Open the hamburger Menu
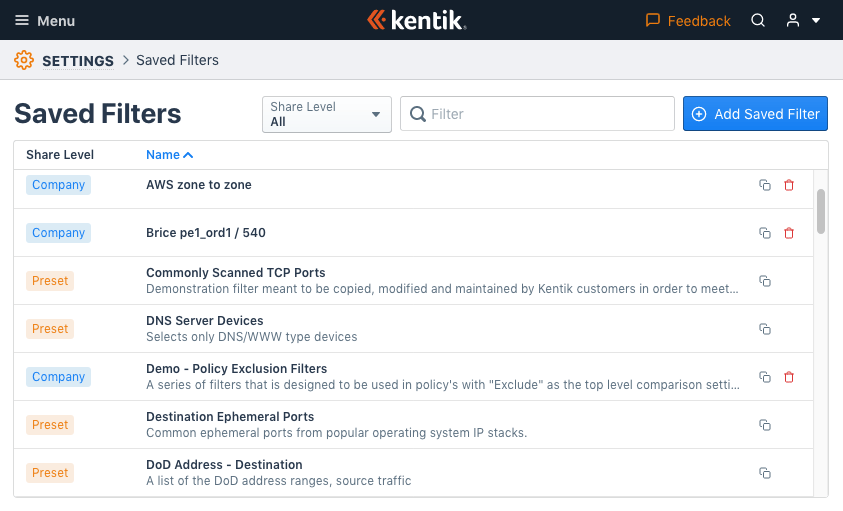843x511 pixels. 45,20
